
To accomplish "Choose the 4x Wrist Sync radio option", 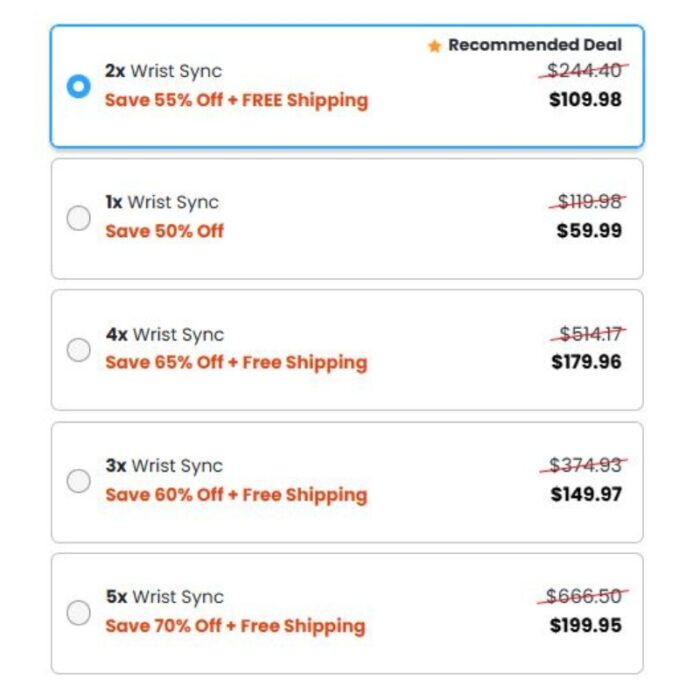I will [x=78, y=349].
